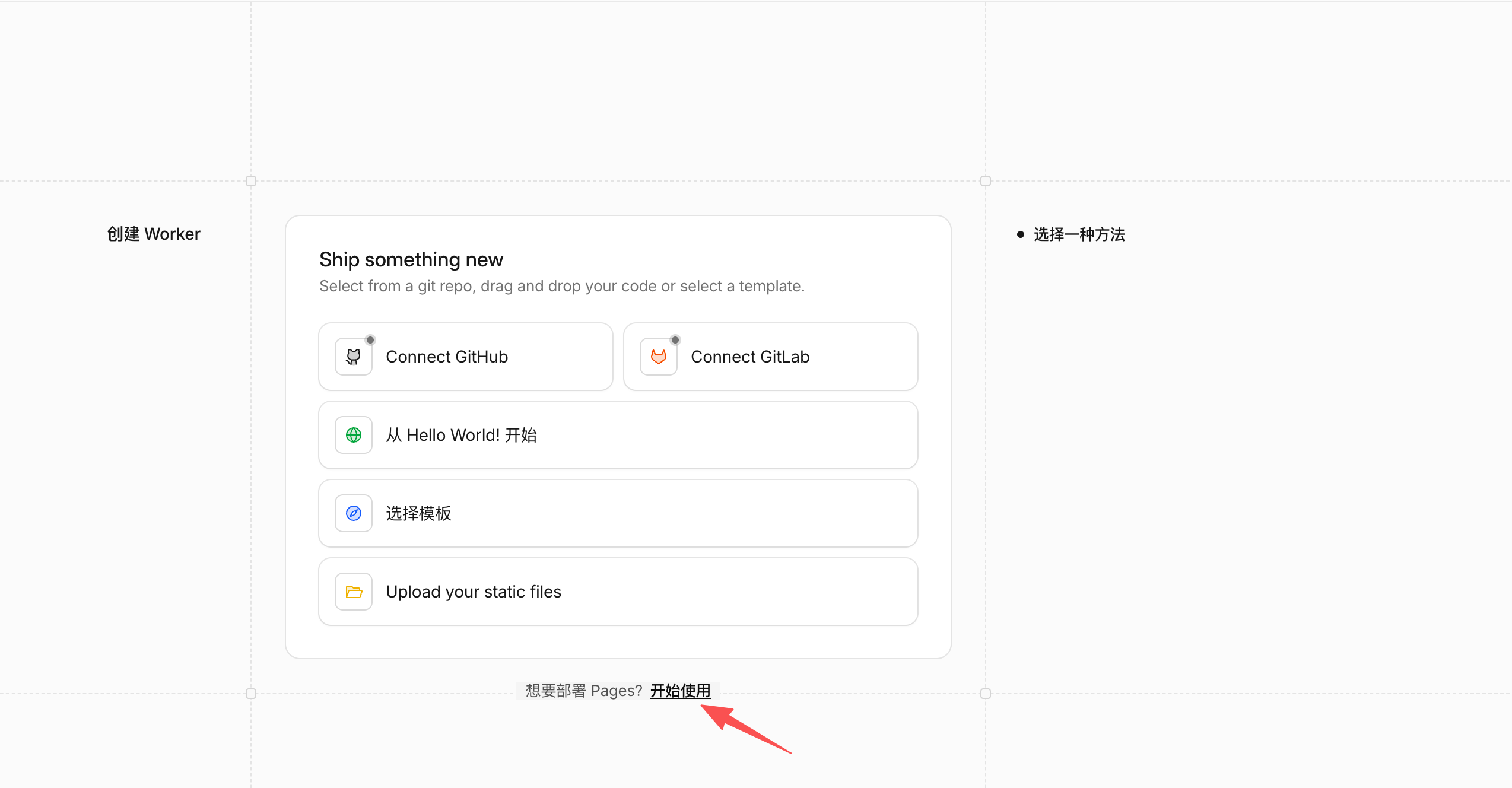Click the GitHub cat icon
Viewport: 1512px width, 788px height.
pos(354,357)
